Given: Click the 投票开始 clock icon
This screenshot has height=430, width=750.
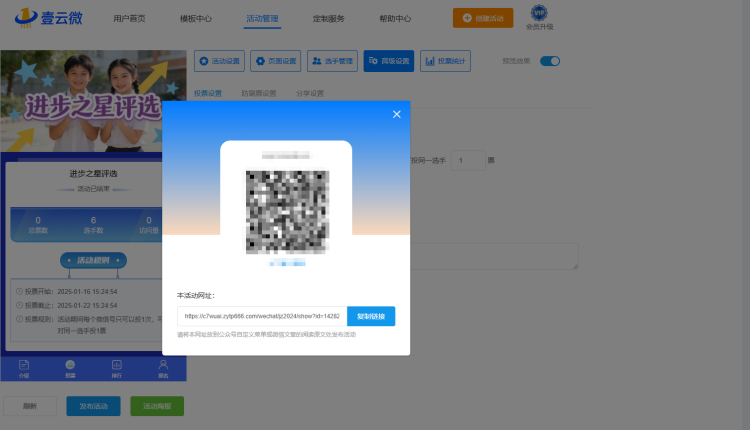Looking at the screenshot, I should (20, 291).
